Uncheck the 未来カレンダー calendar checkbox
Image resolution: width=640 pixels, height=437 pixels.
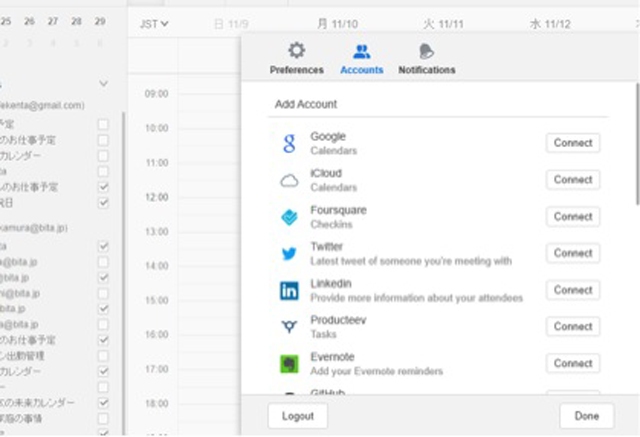(104, 403)
